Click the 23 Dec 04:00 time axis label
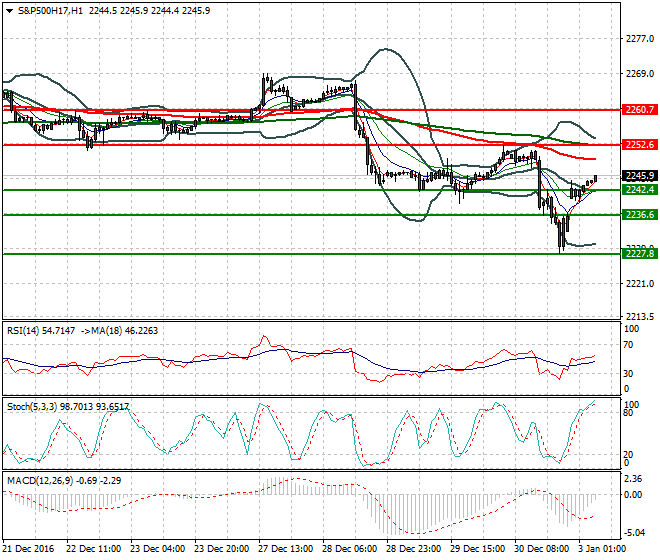This screenshot has width=660, height=560. coord(157,549)
